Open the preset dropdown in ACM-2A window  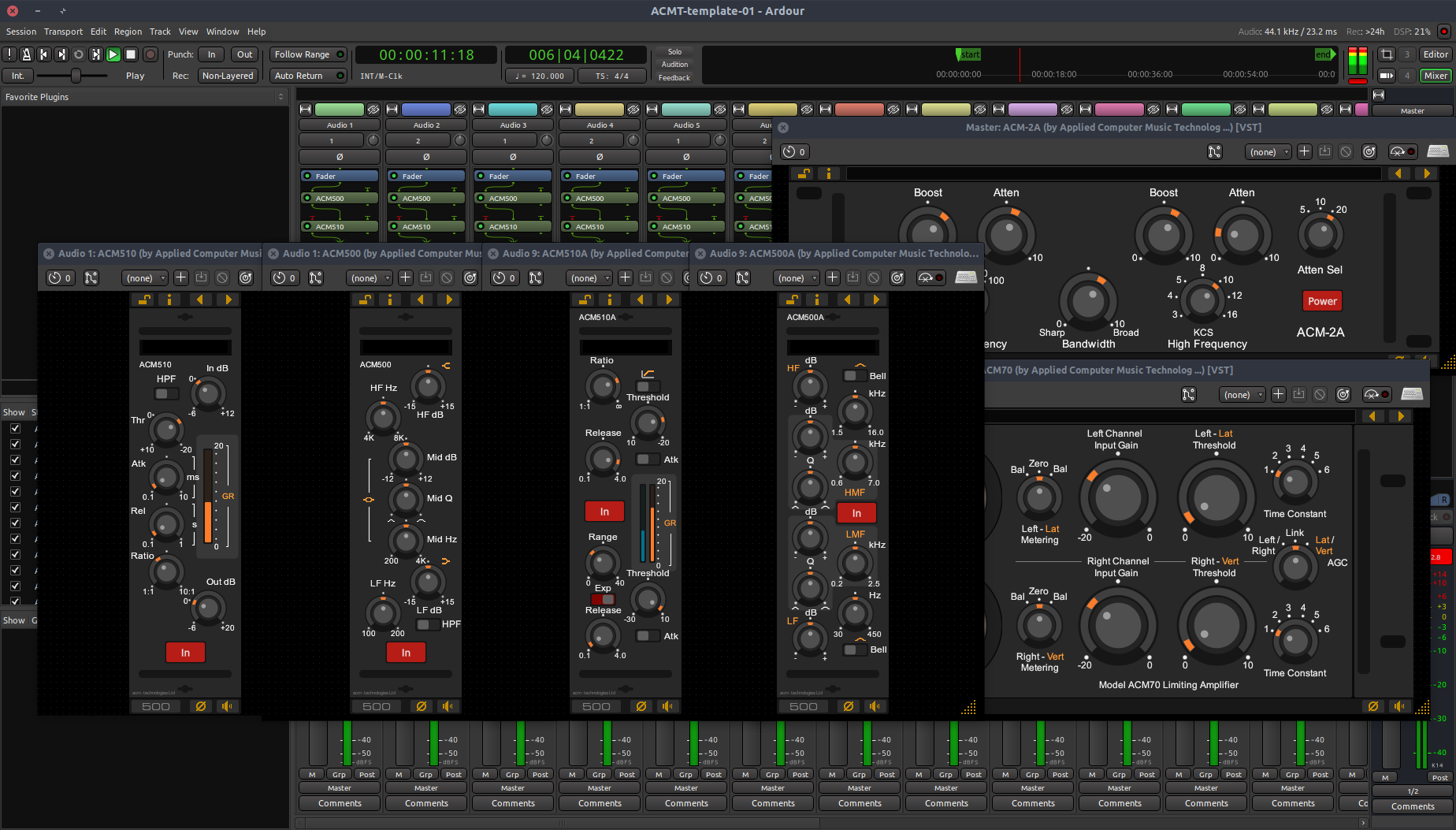coord(1268,152)
